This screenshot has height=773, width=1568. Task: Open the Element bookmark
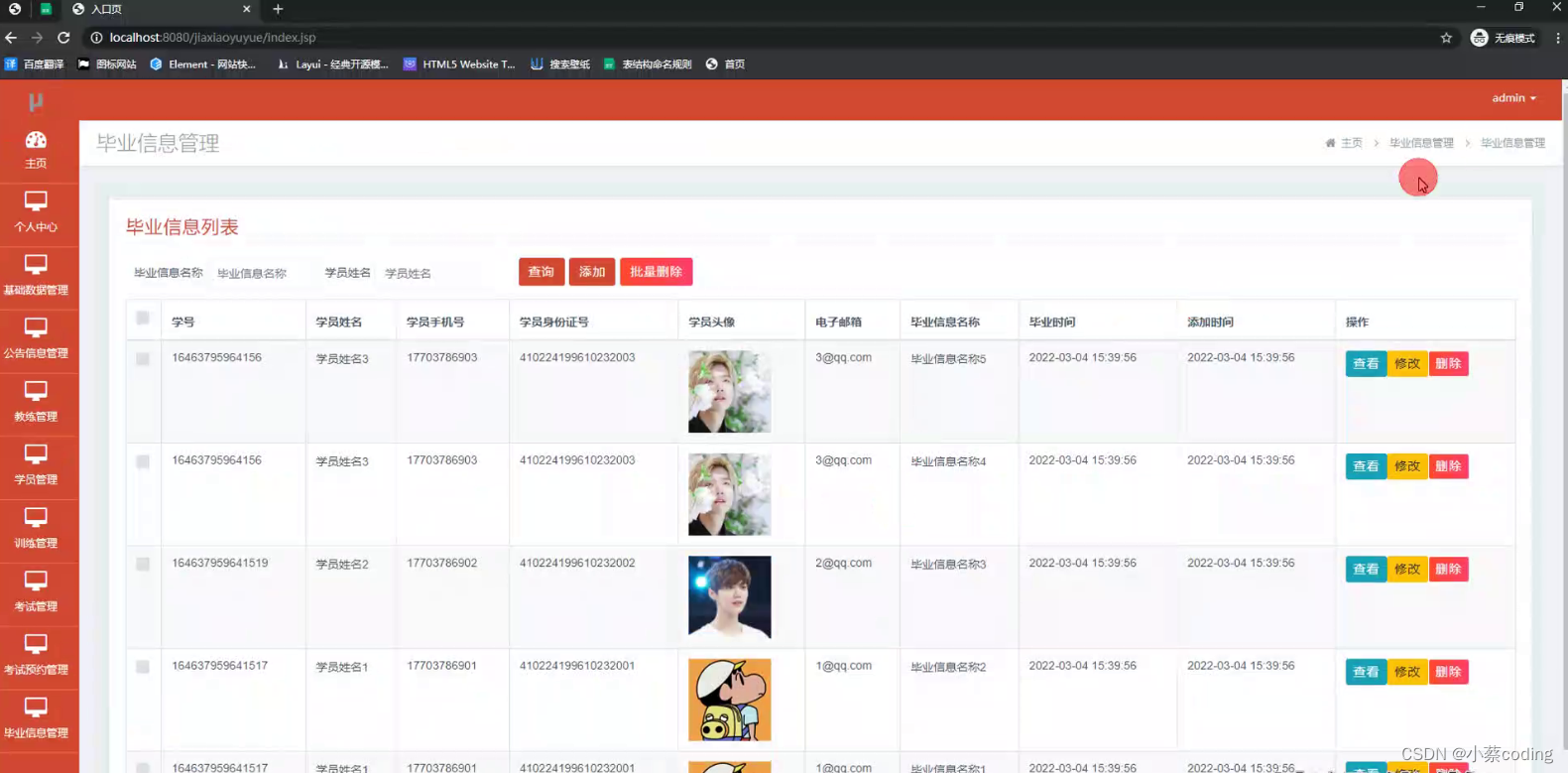(203, 64)
